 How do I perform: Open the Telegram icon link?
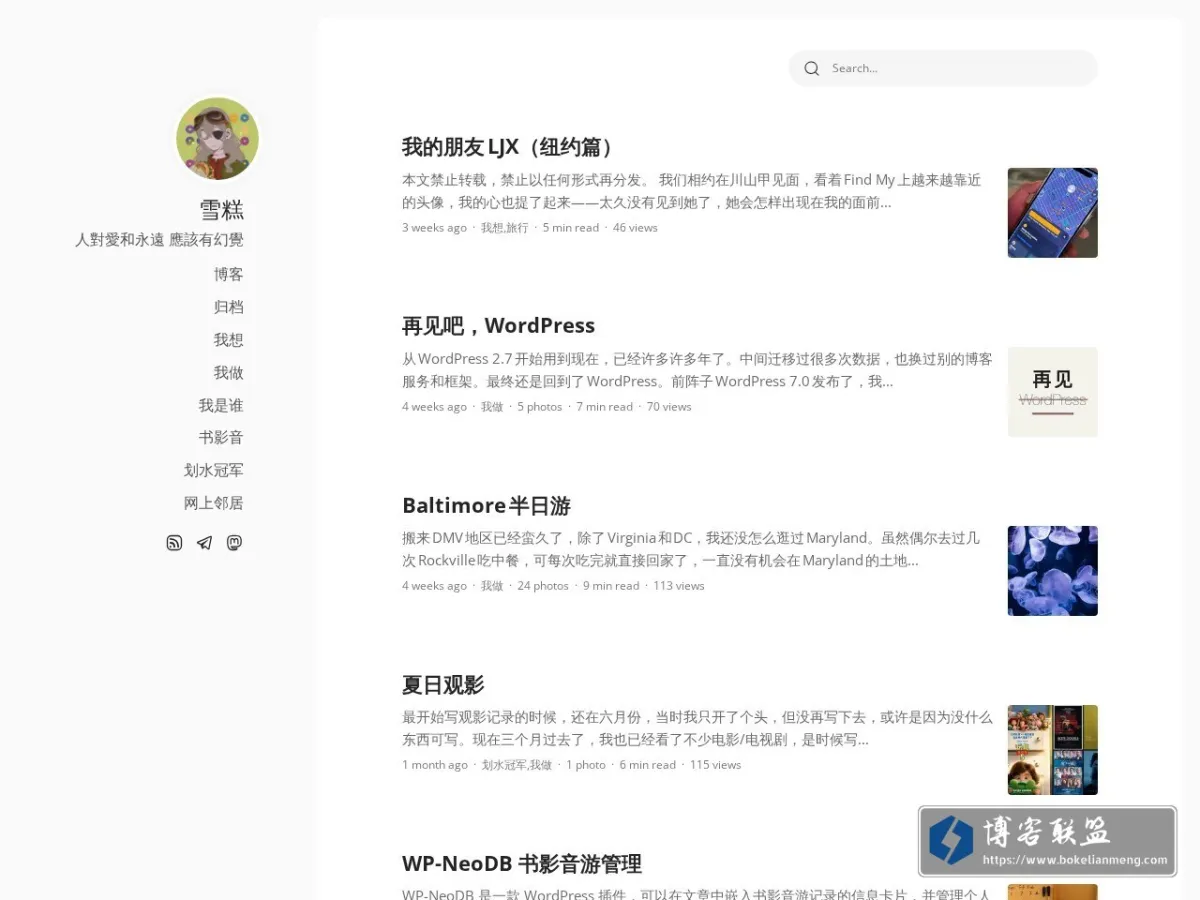pos(204,543)
